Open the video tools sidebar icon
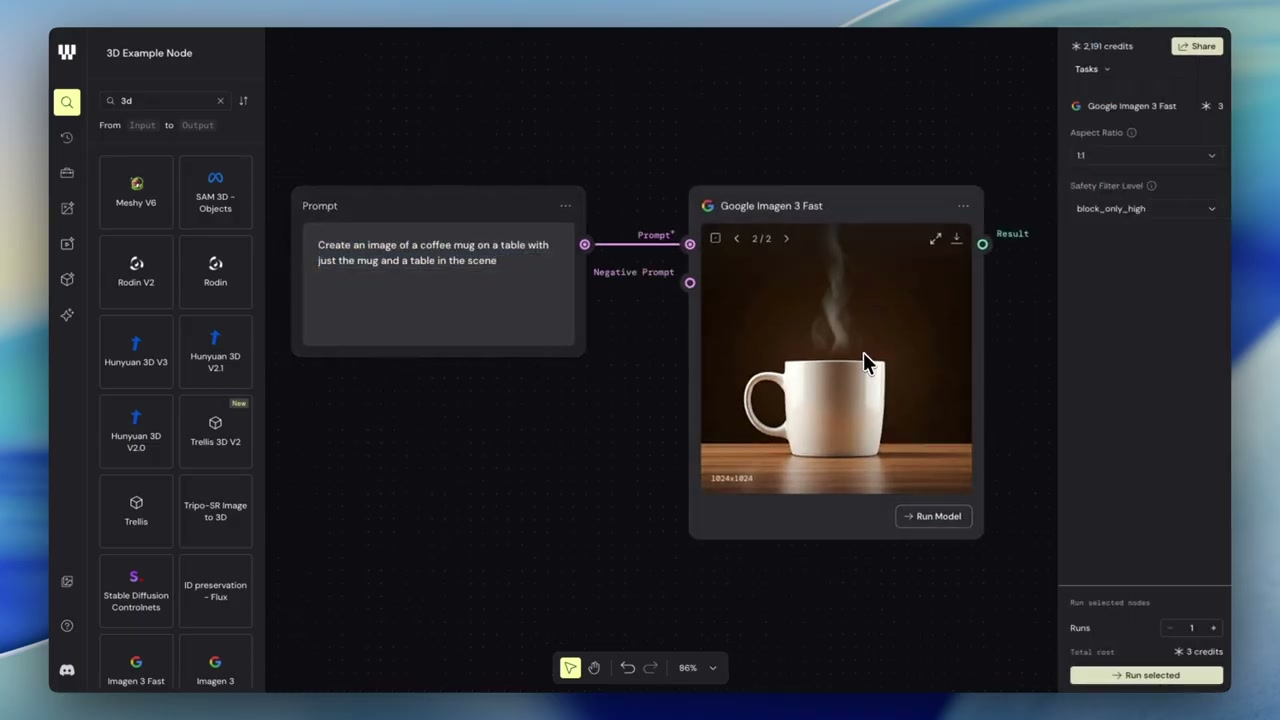The width and height of the screenshot is (1280, 720). coord(67,244)
